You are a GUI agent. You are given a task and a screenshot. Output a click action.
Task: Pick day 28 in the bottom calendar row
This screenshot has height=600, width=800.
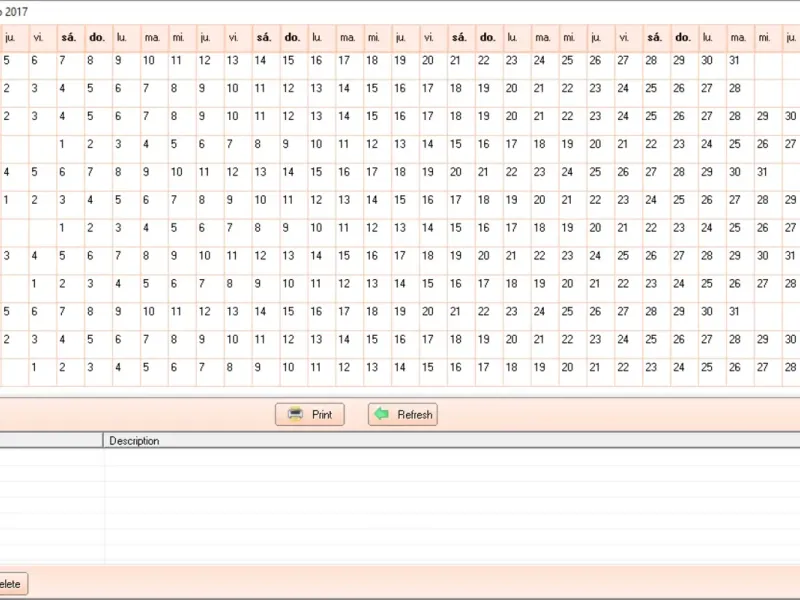point(790,367)
